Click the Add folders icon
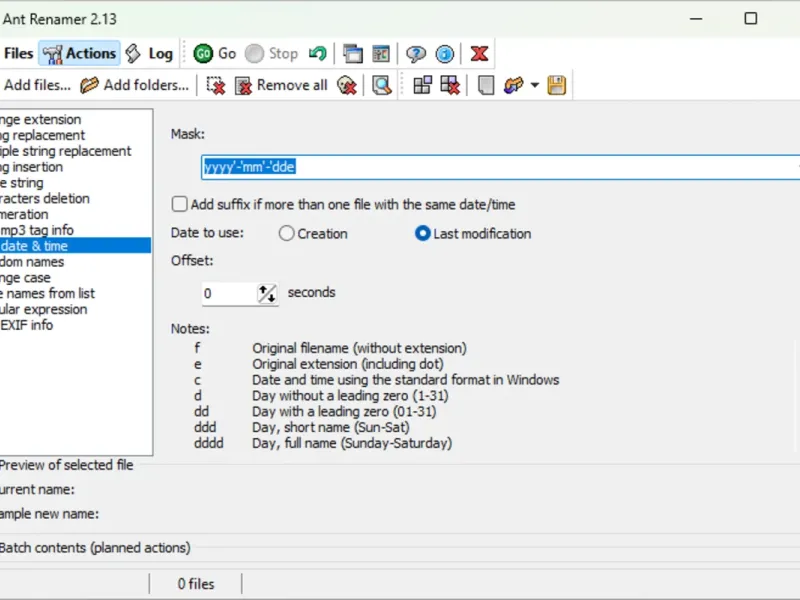Screen dimensions: 800x600 click(89, 85)
